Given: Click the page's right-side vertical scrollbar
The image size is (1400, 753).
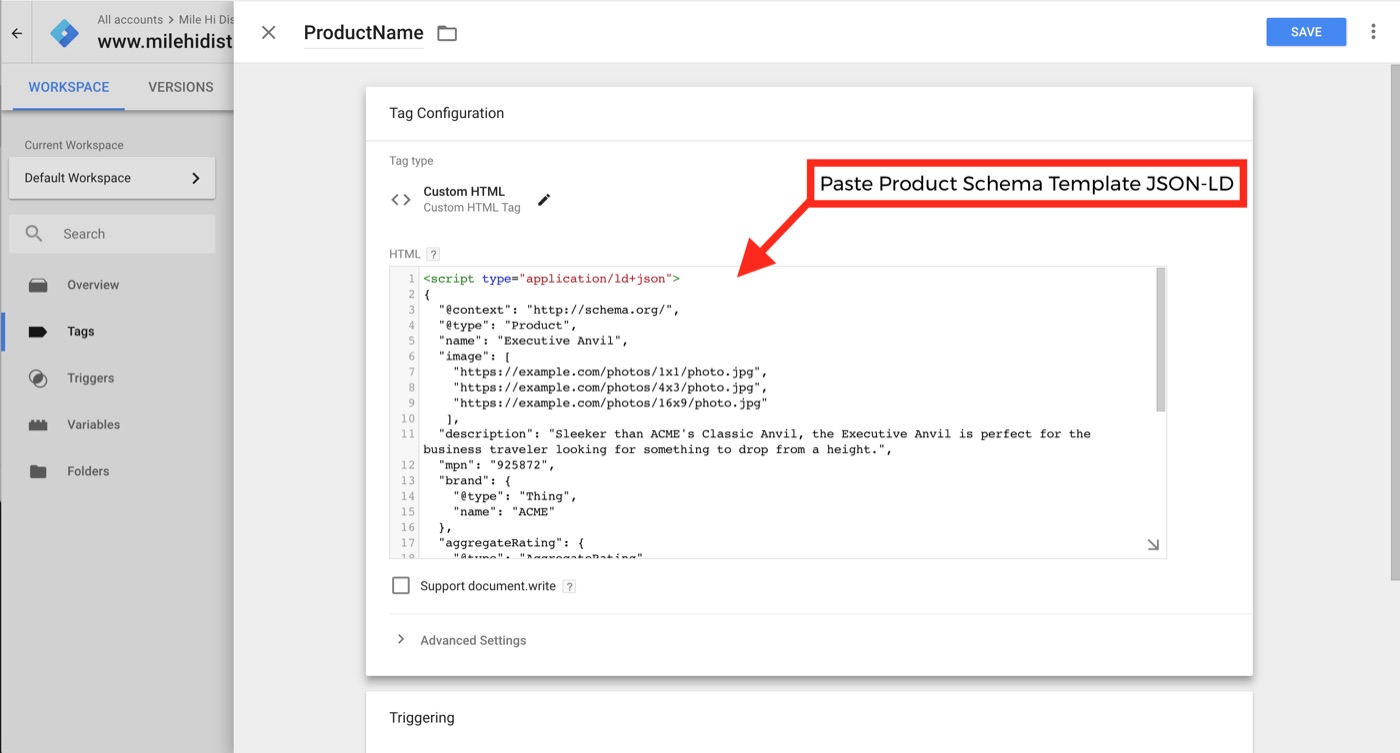Looking at the screenshot, I should (x=1395, y=322).
